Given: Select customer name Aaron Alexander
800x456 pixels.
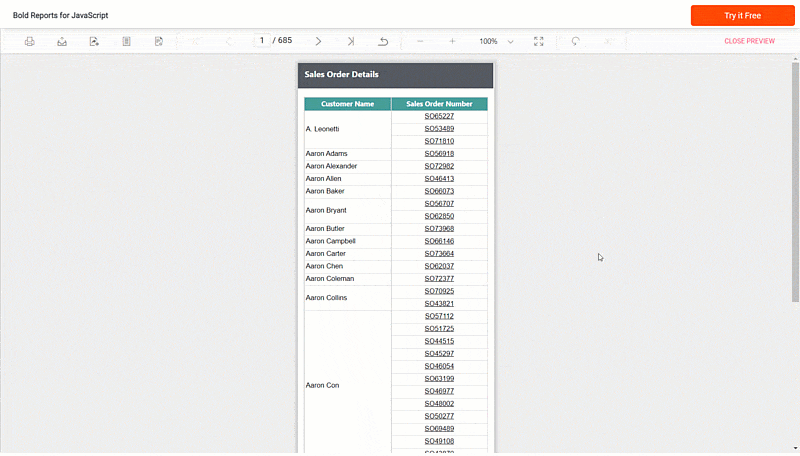Looking at the screenshot, I should tap(332, 166).
